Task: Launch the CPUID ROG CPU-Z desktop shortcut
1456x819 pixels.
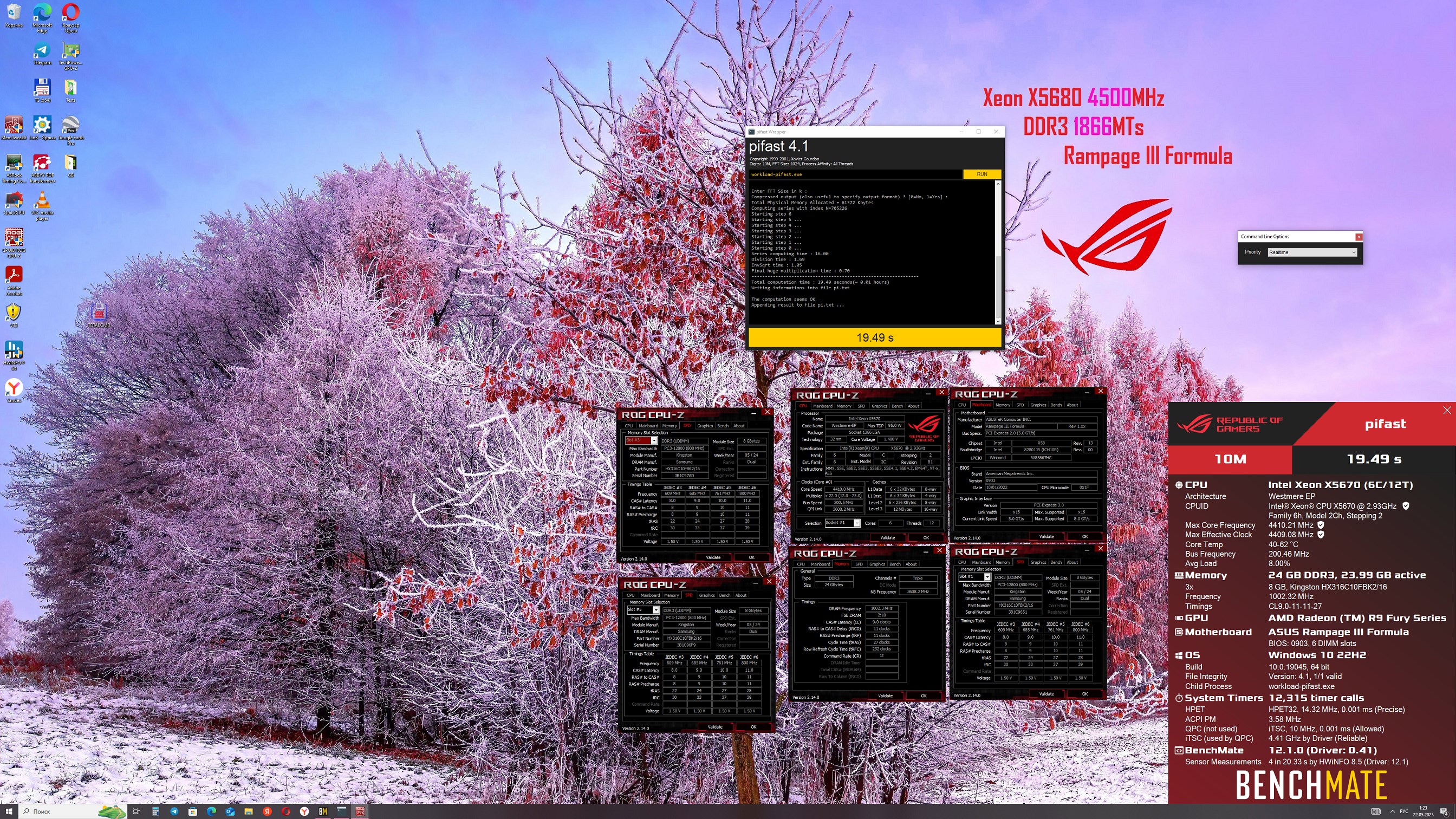Action: coord(14,243)
